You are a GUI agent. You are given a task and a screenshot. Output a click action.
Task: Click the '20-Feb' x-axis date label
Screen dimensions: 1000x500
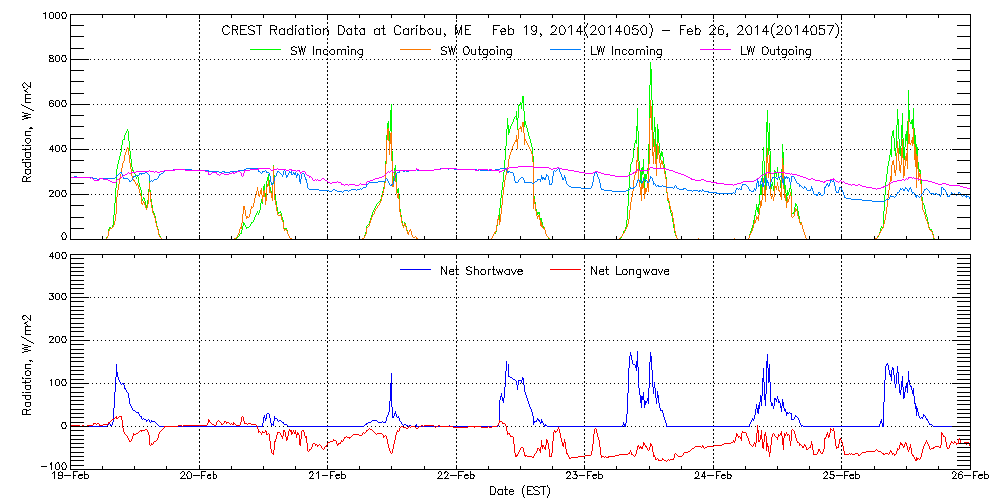[x=200, y=476]
